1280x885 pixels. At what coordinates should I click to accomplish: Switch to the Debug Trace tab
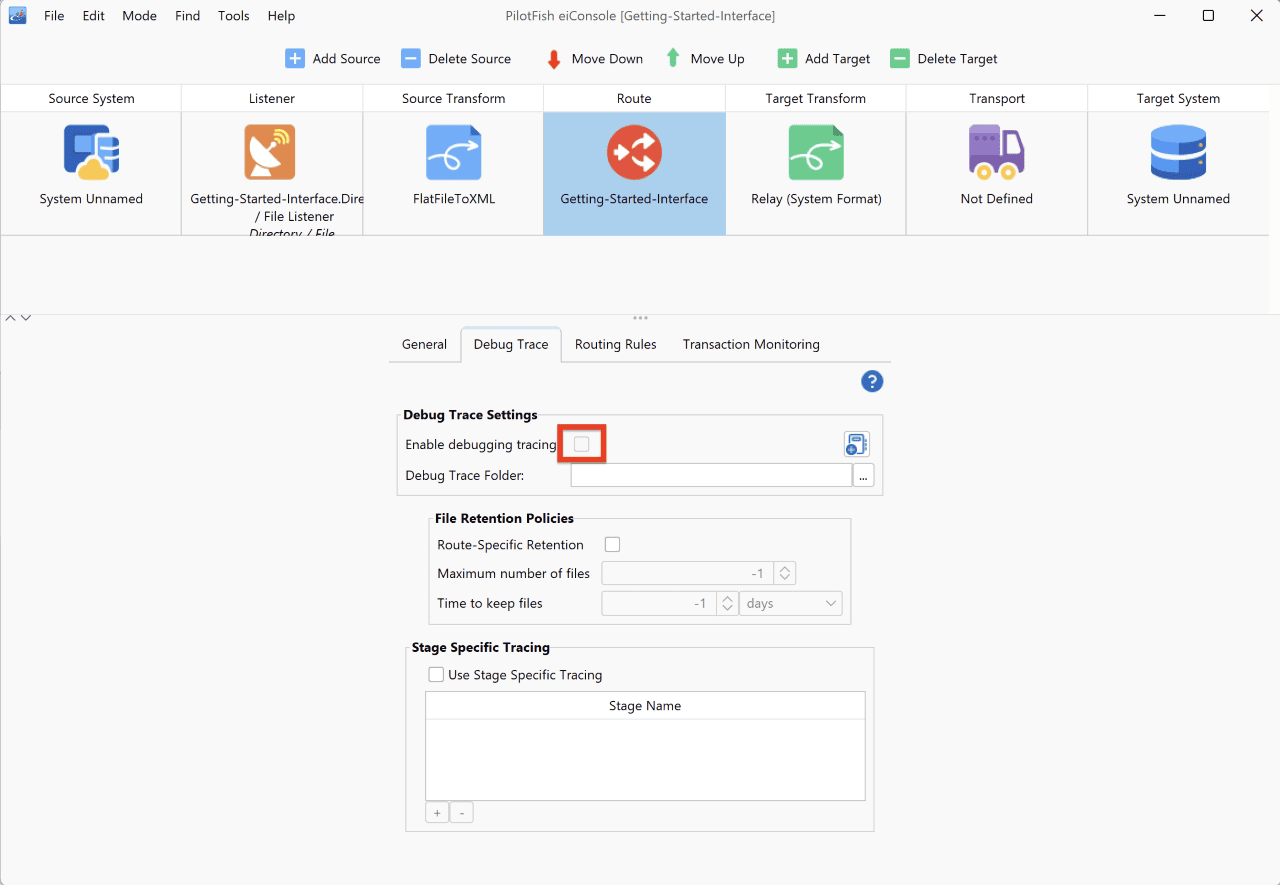[x=511, y=344]
